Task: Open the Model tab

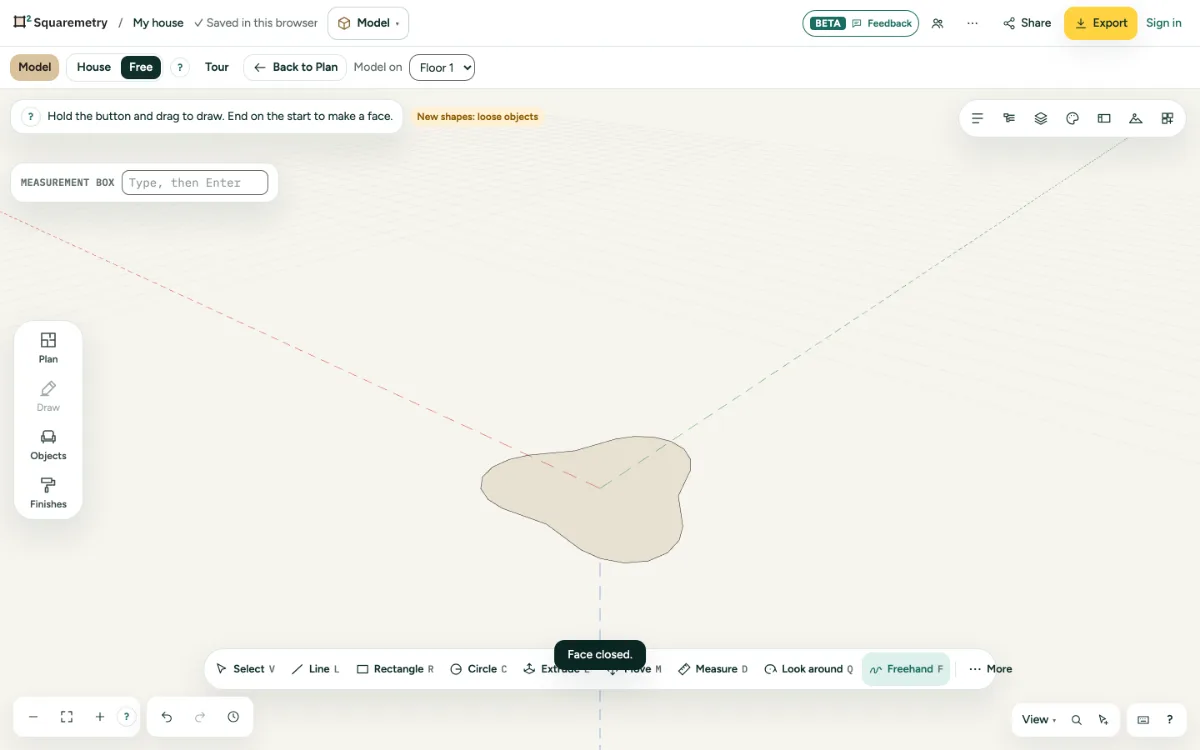Action: tap(34, 67)
